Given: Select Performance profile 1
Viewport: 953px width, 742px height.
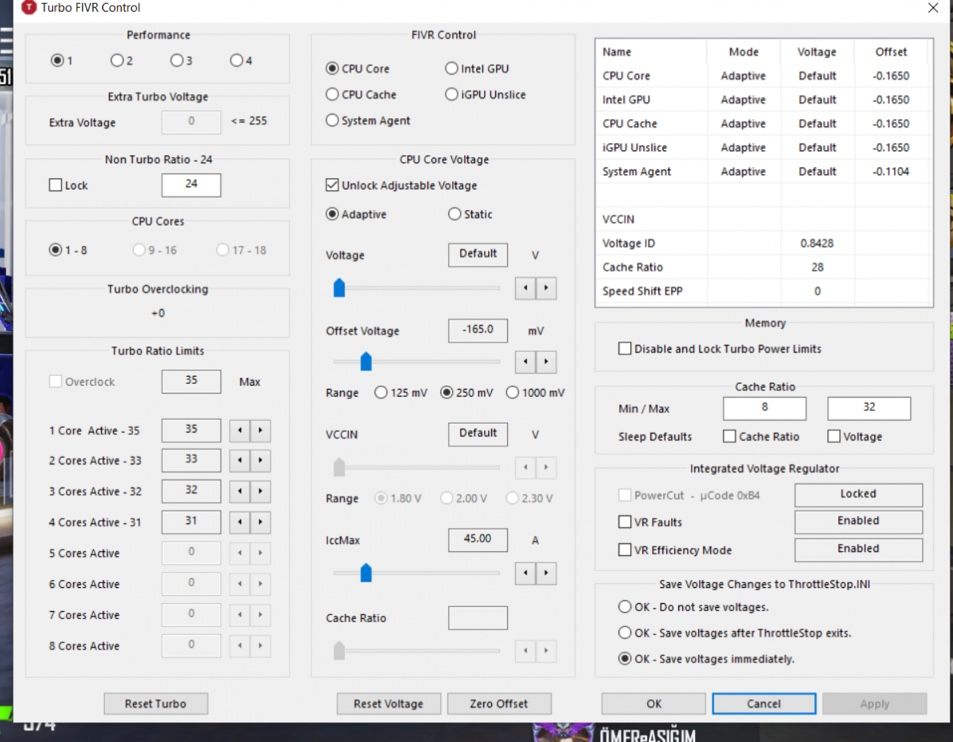Looking at the screenshot, I should tap(57, 60).
